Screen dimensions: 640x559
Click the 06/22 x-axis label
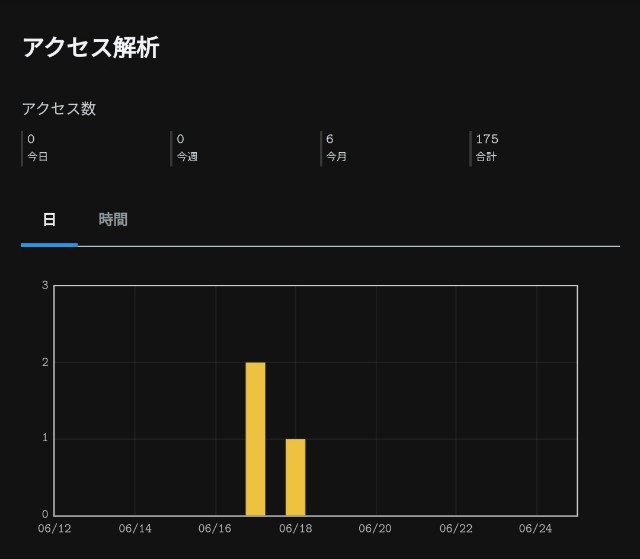(x=456, y=529)
